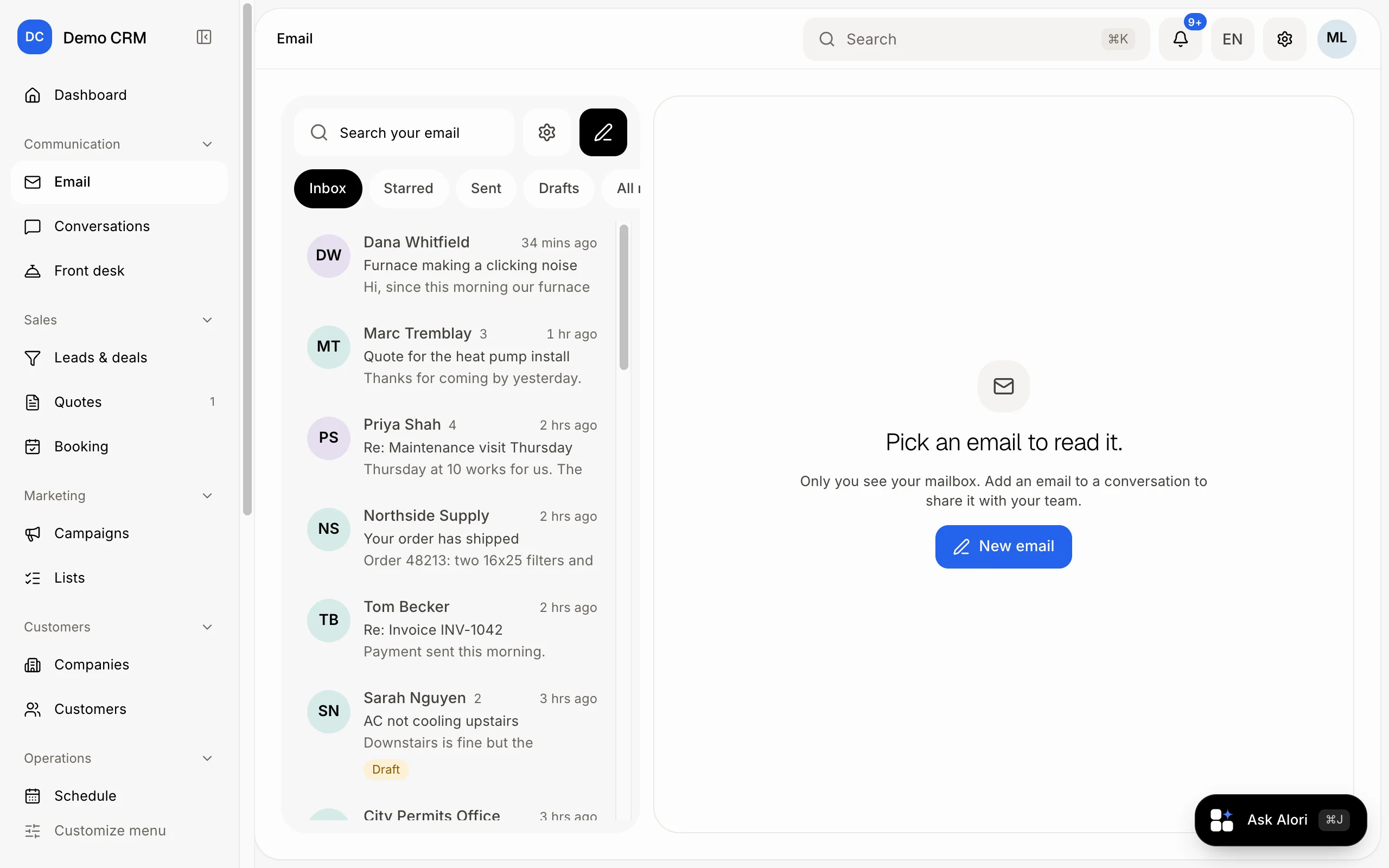Click the global Search field
The image size is (1389, 868).
tap(976, 39)
